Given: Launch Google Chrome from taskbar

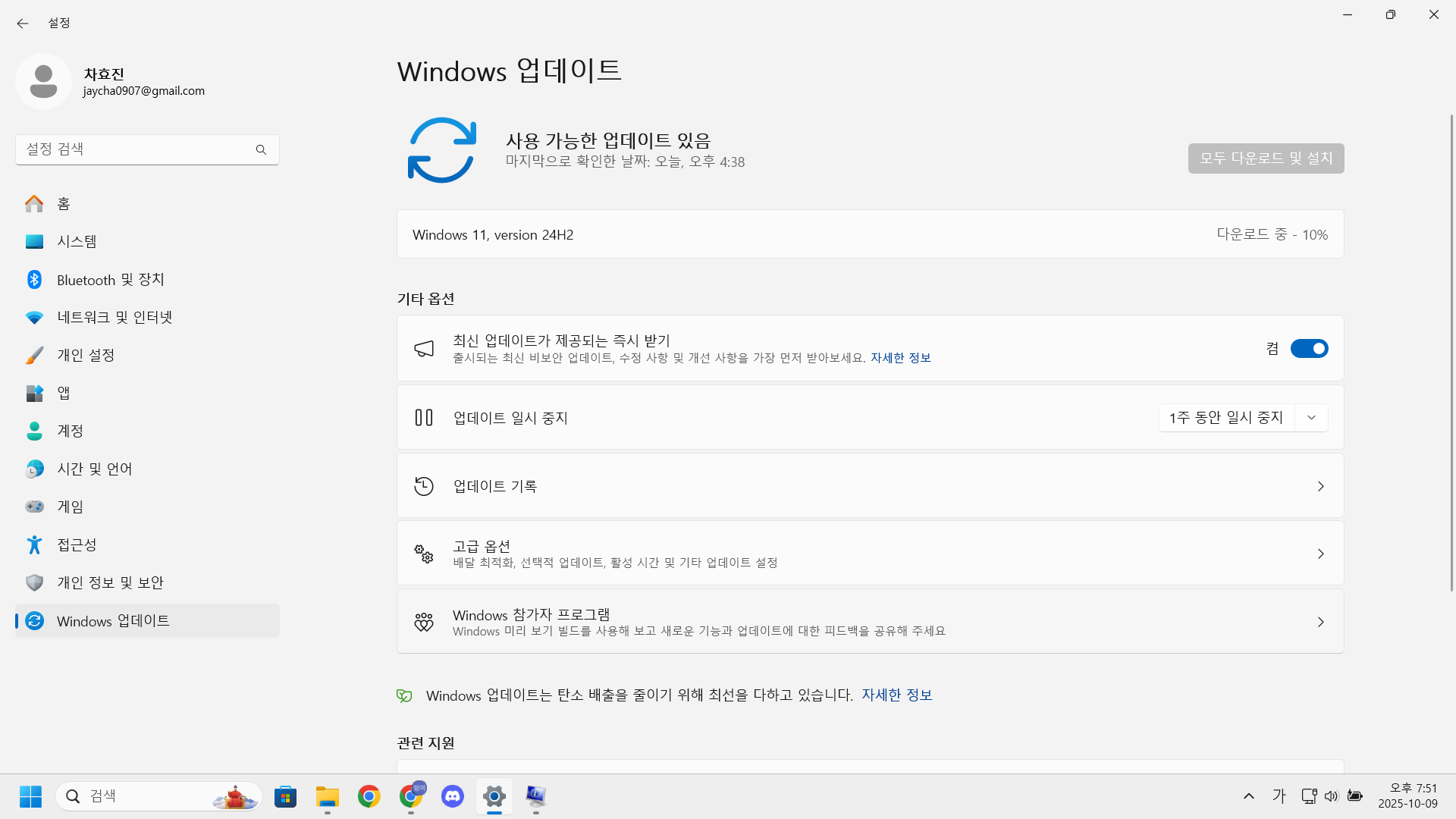Looking at the screenshot, I should point(369,796).
